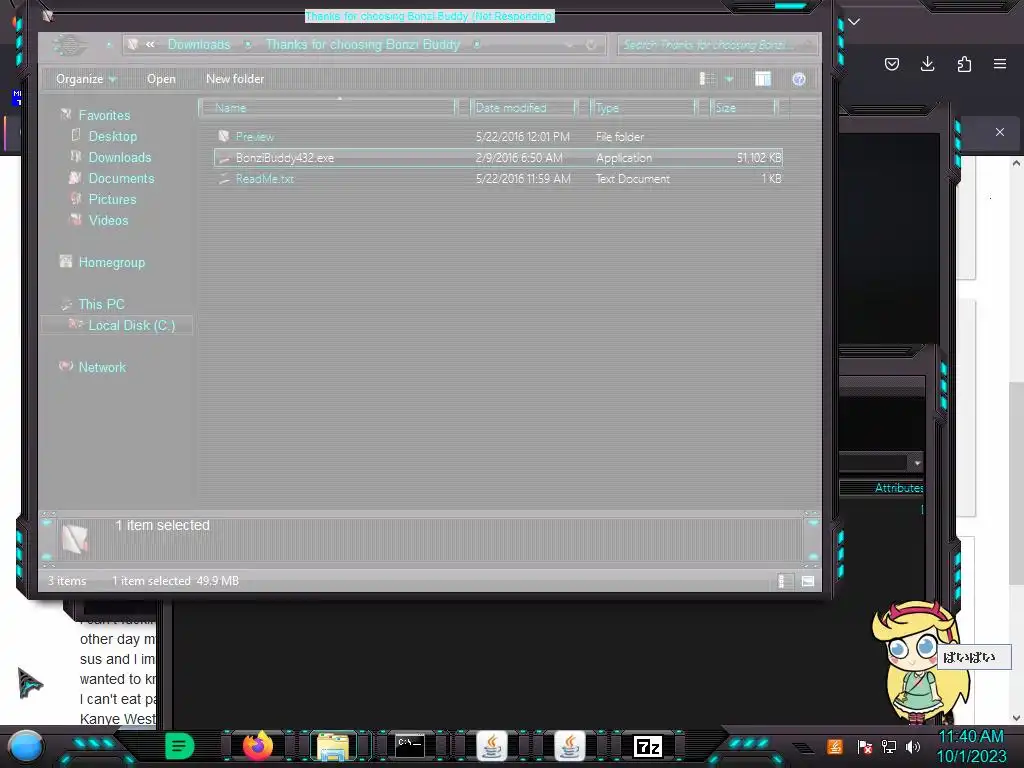This screenshot has width=1024, height=768.
Task: Click the refresh button in address bar
Action: tap(590, 45)
